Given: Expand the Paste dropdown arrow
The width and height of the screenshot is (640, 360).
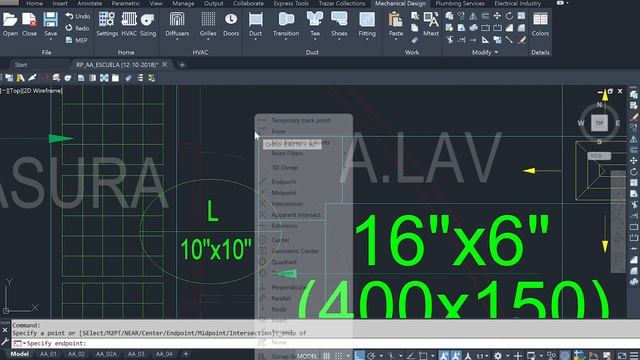Looking at the screenshot, I should click(396, 40).
